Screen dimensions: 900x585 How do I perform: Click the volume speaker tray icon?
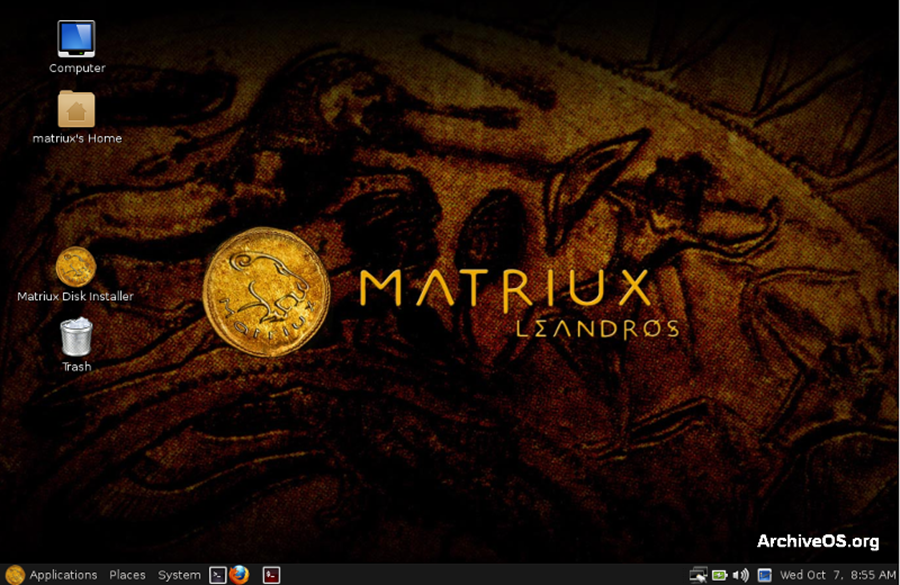point(741,575)
